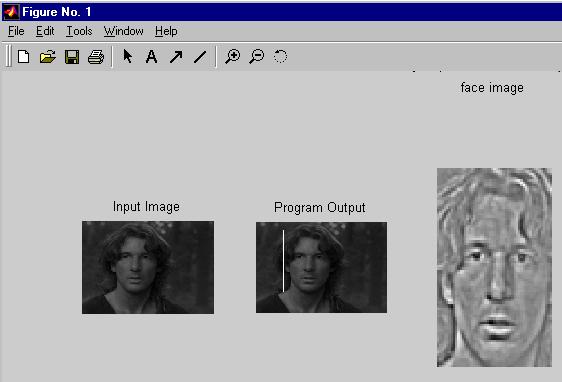The image size is (562, 382).
Task: Open the Edit menu
Action: point(45,31)
